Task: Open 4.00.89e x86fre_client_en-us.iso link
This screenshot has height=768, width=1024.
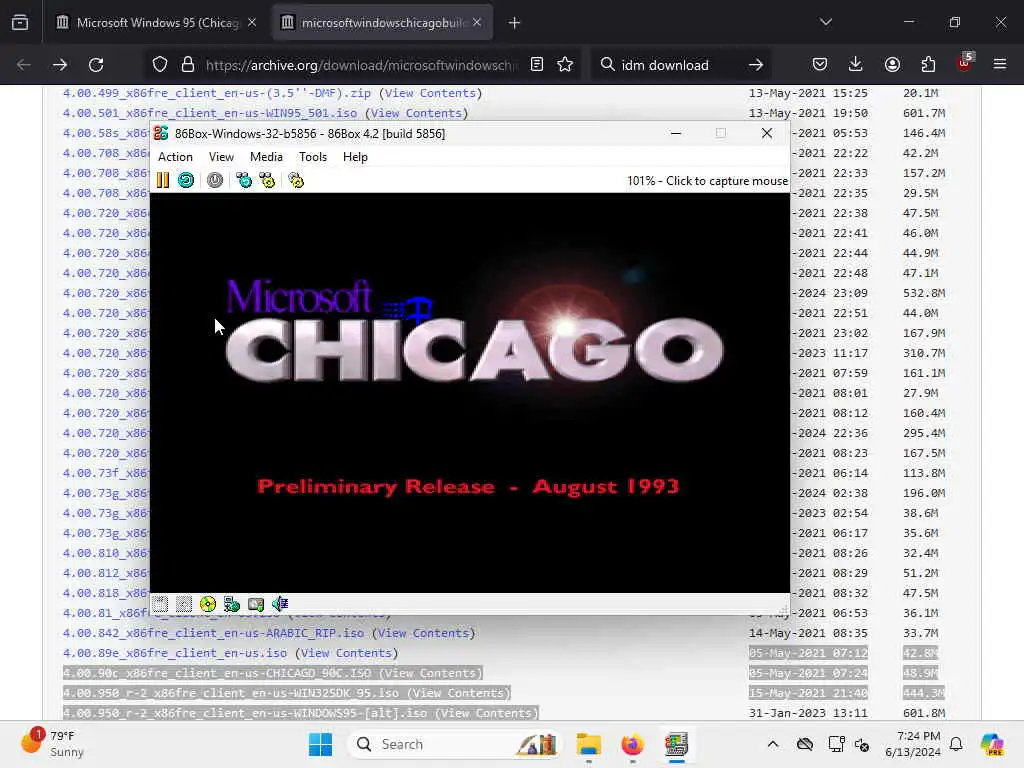Action: [x=174, y=653]
